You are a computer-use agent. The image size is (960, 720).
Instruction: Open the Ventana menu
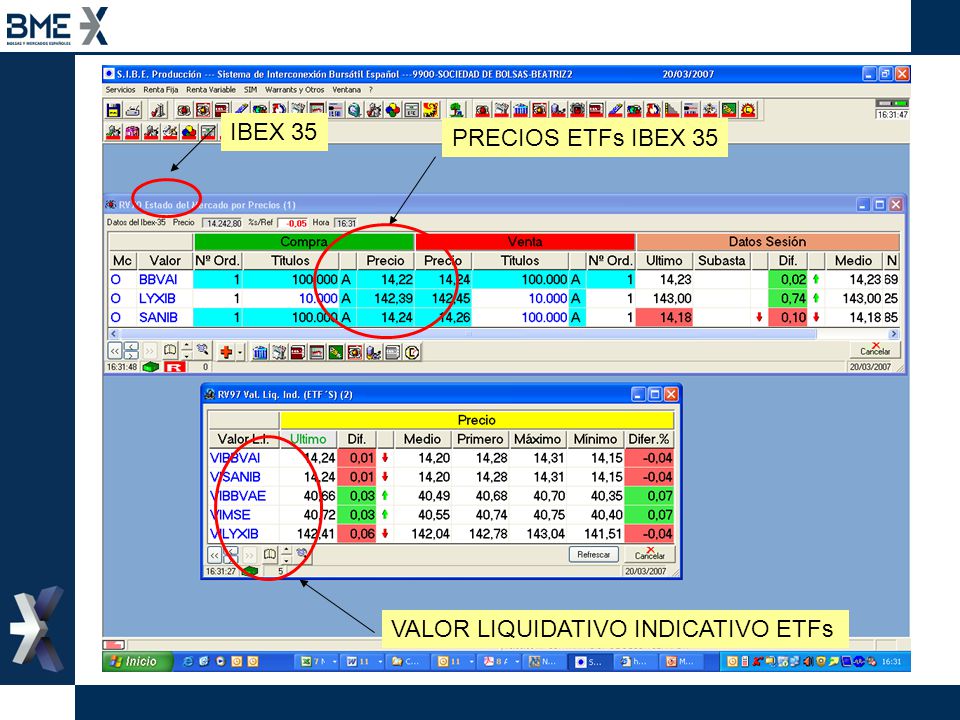[347, 90]
